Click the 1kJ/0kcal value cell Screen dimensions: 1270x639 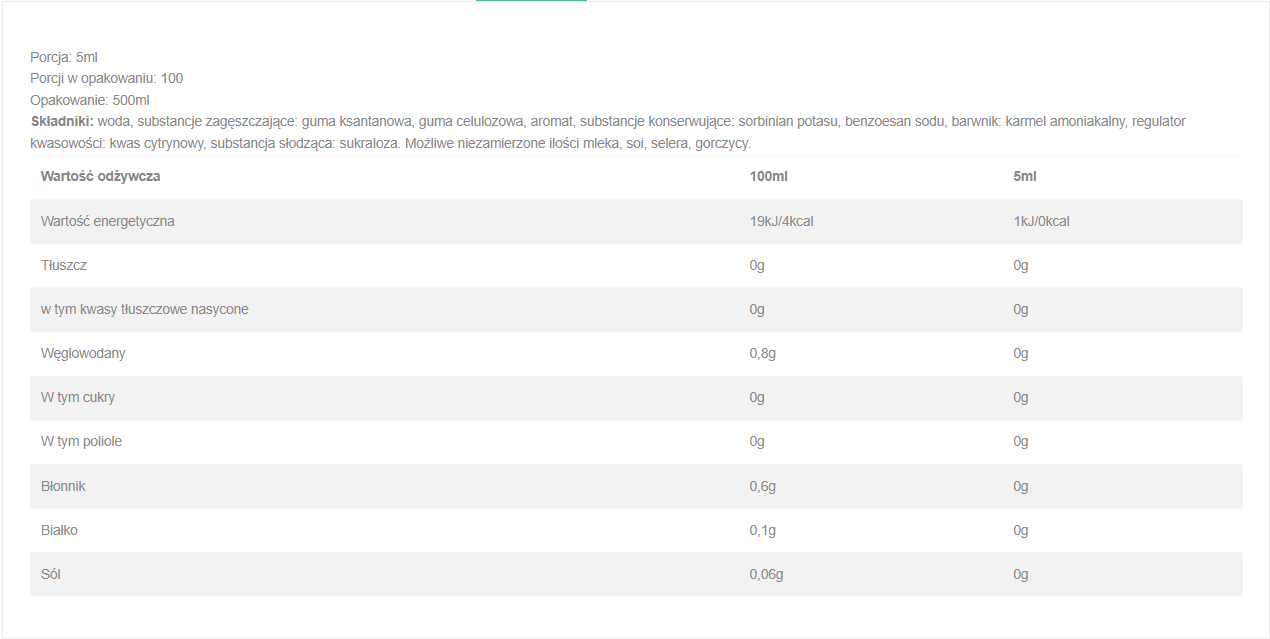[x=1041, y=221]
